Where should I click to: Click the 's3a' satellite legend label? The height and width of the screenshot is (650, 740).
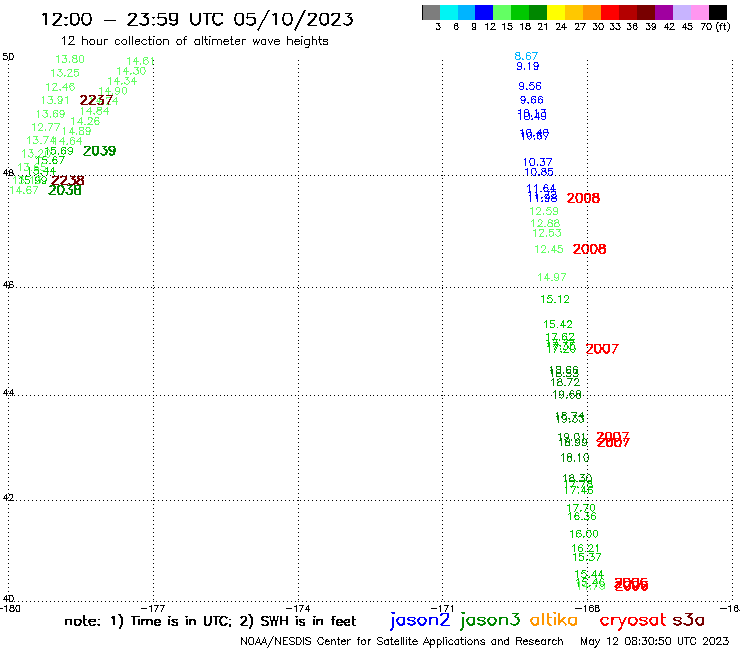(x=688, y=620)
